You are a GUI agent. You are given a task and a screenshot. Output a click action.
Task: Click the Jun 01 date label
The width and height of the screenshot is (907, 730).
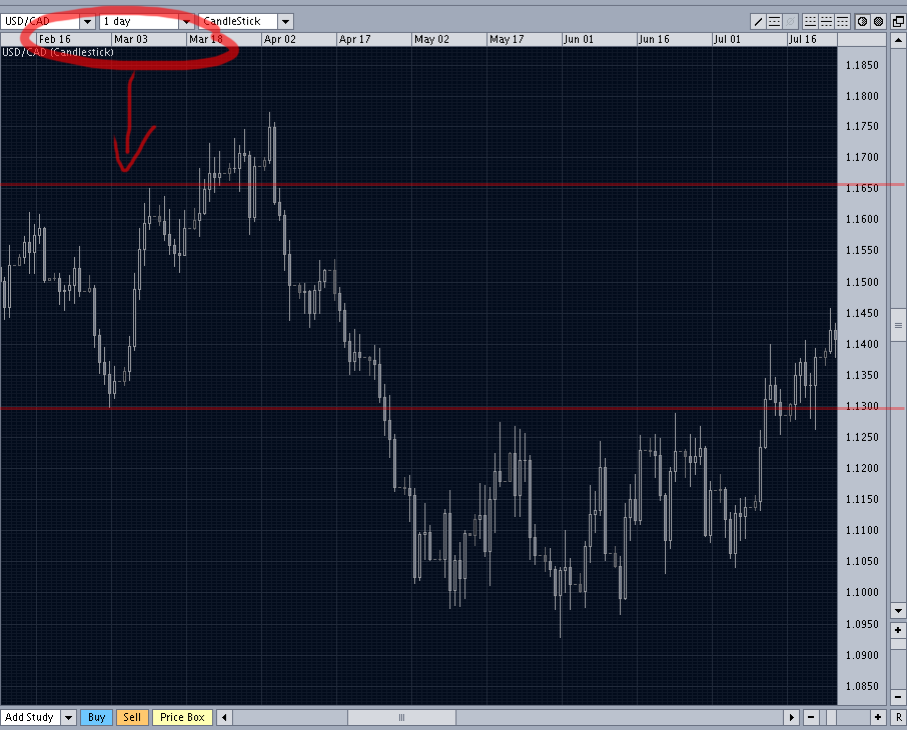[x=578, y=39]
